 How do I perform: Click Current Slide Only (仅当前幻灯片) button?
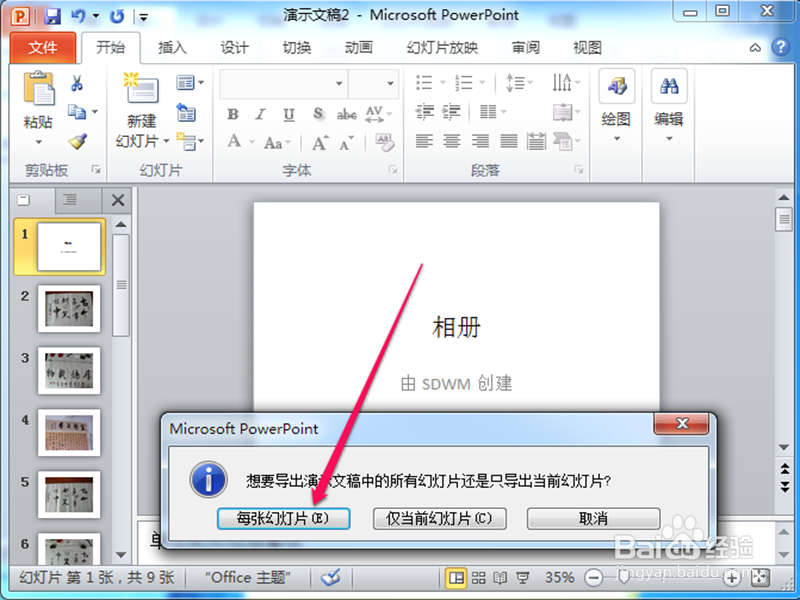(439, 518)
